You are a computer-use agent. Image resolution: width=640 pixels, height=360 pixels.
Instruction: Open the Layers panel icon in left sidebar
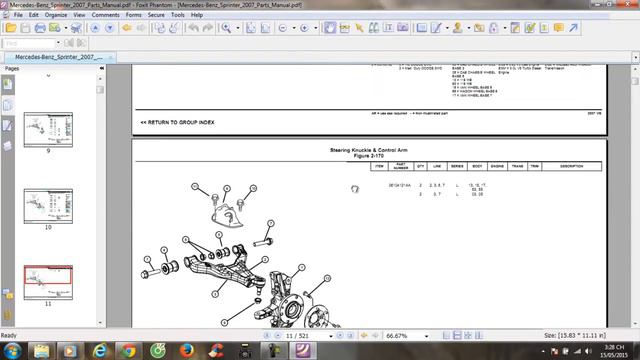click(x=8, y=145)
